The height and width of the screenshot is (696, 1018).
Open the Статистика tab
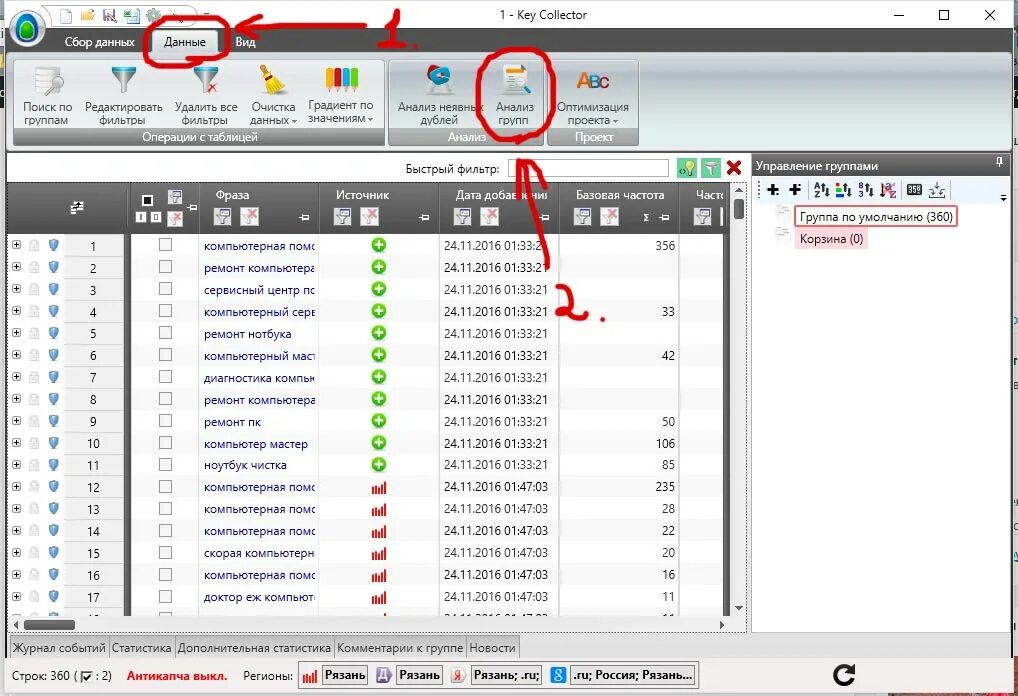tap(142, 648)
